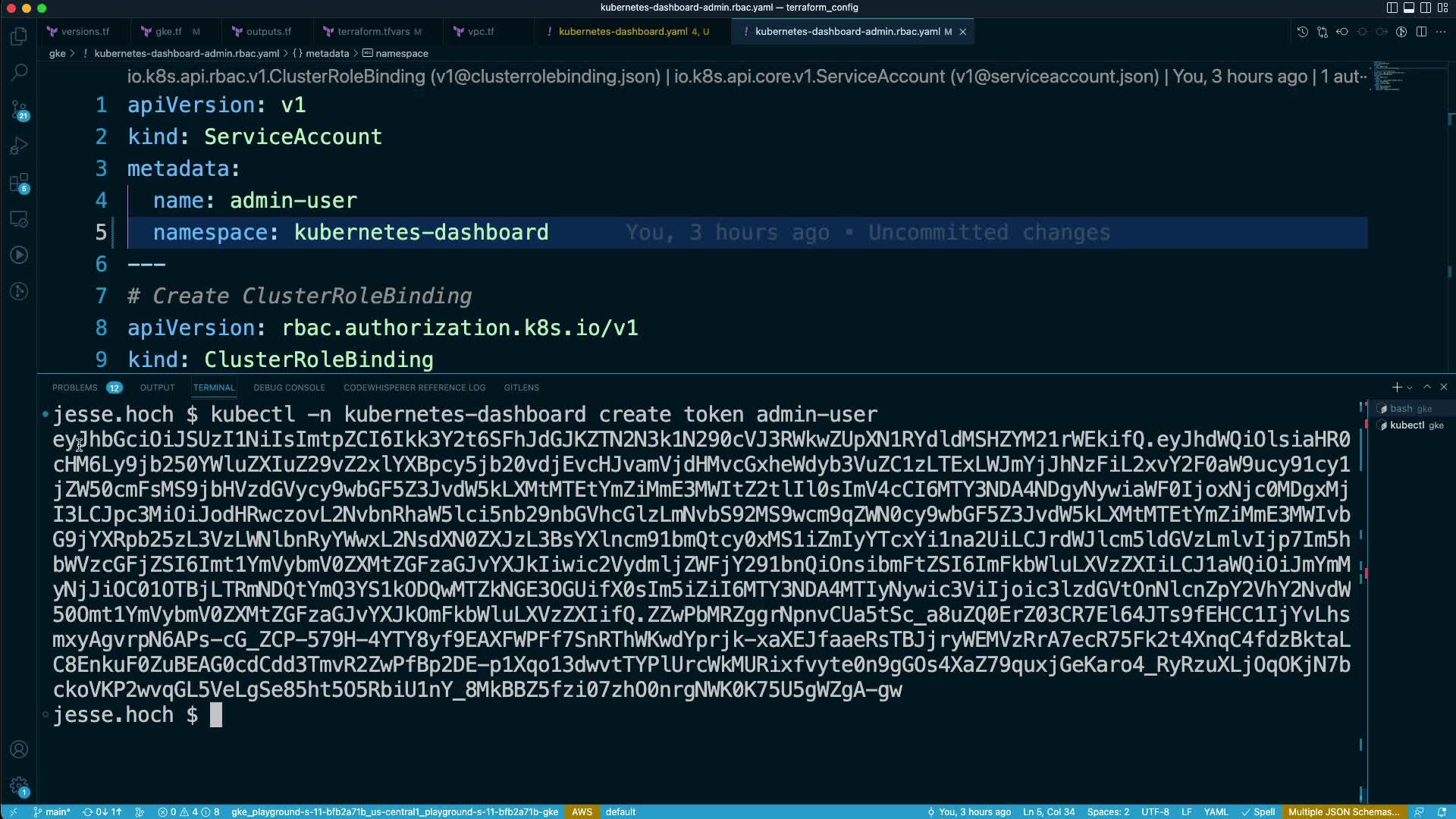Open editor more actions ellipsis menu
Viewport: 1456px width, 819px height.
coord(1441,32)
